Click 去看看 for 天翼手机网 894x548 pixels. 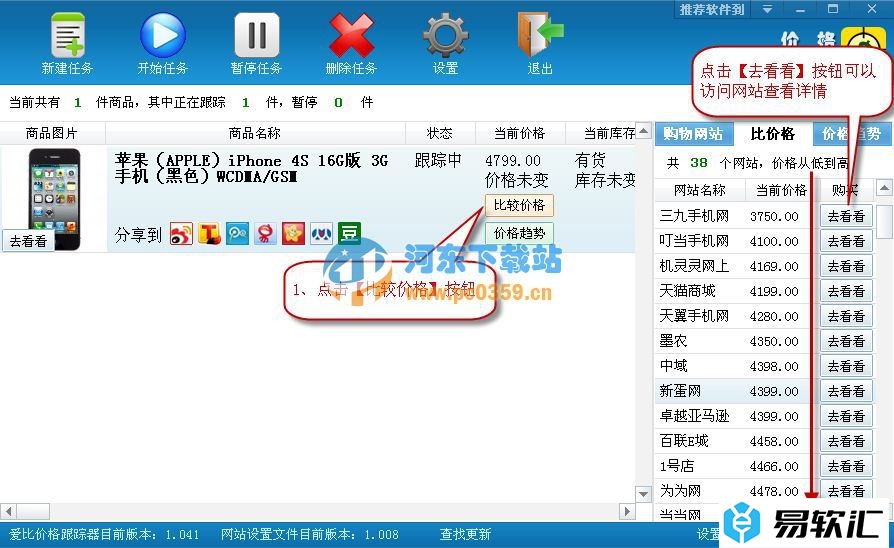[x=846, y=316]
